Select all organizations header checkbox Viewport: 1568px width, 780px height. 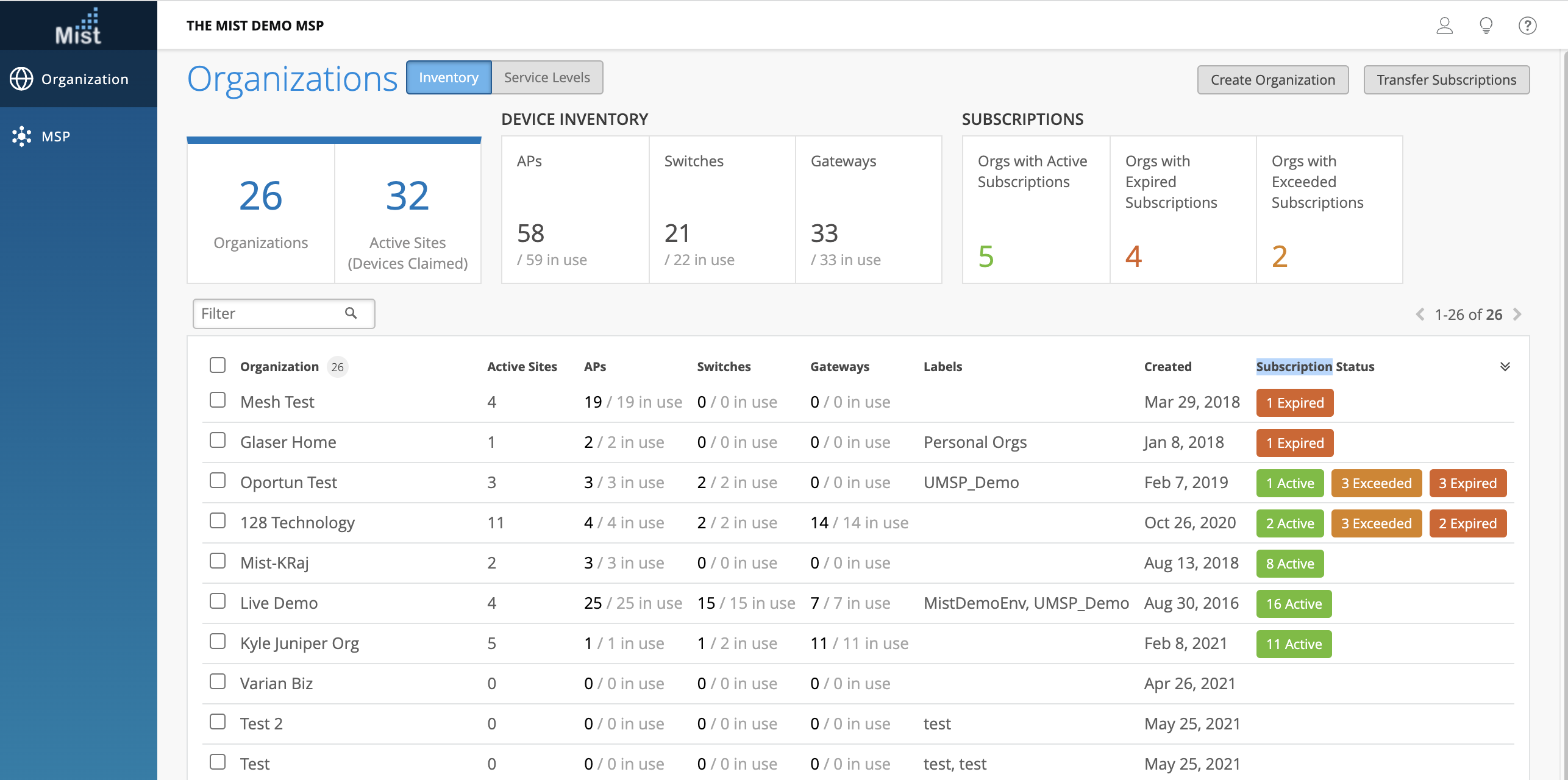(x=218, y=366)
